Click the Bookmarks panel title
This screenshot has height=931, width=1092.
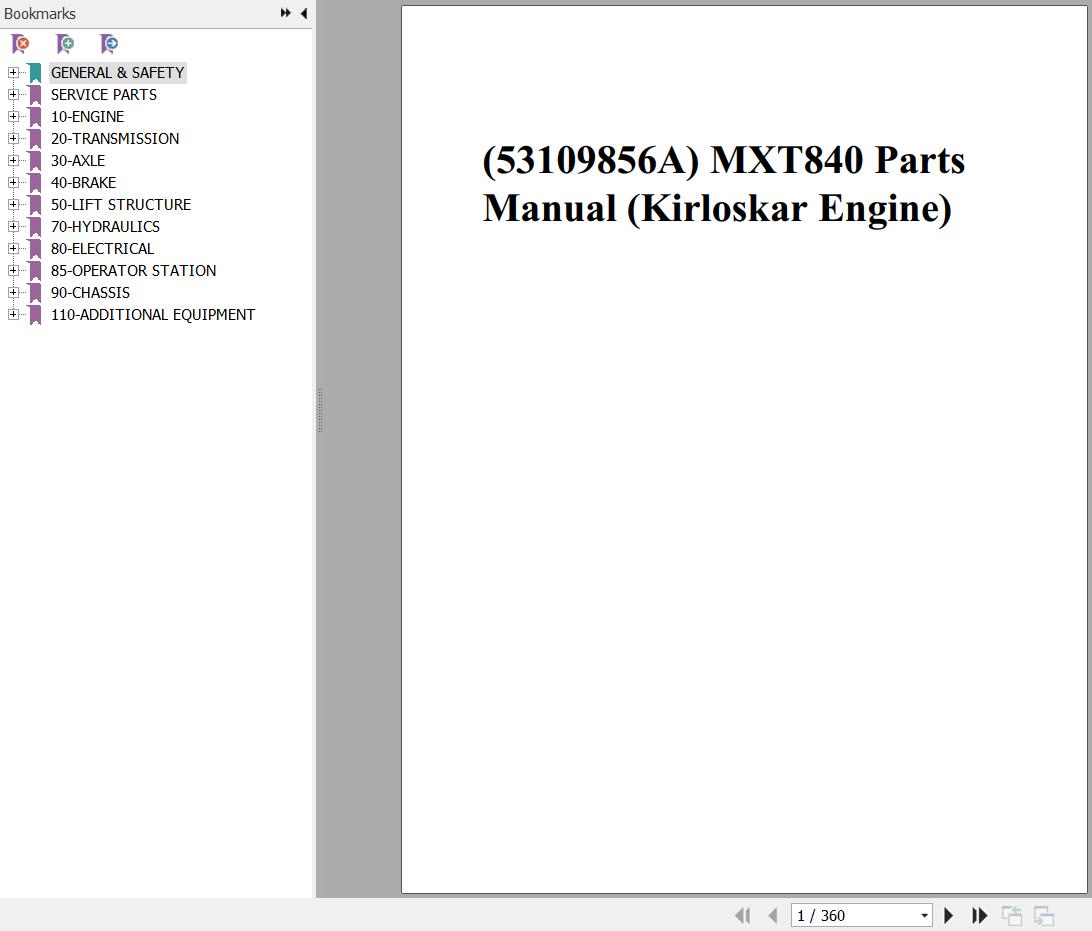coord(40,14)
